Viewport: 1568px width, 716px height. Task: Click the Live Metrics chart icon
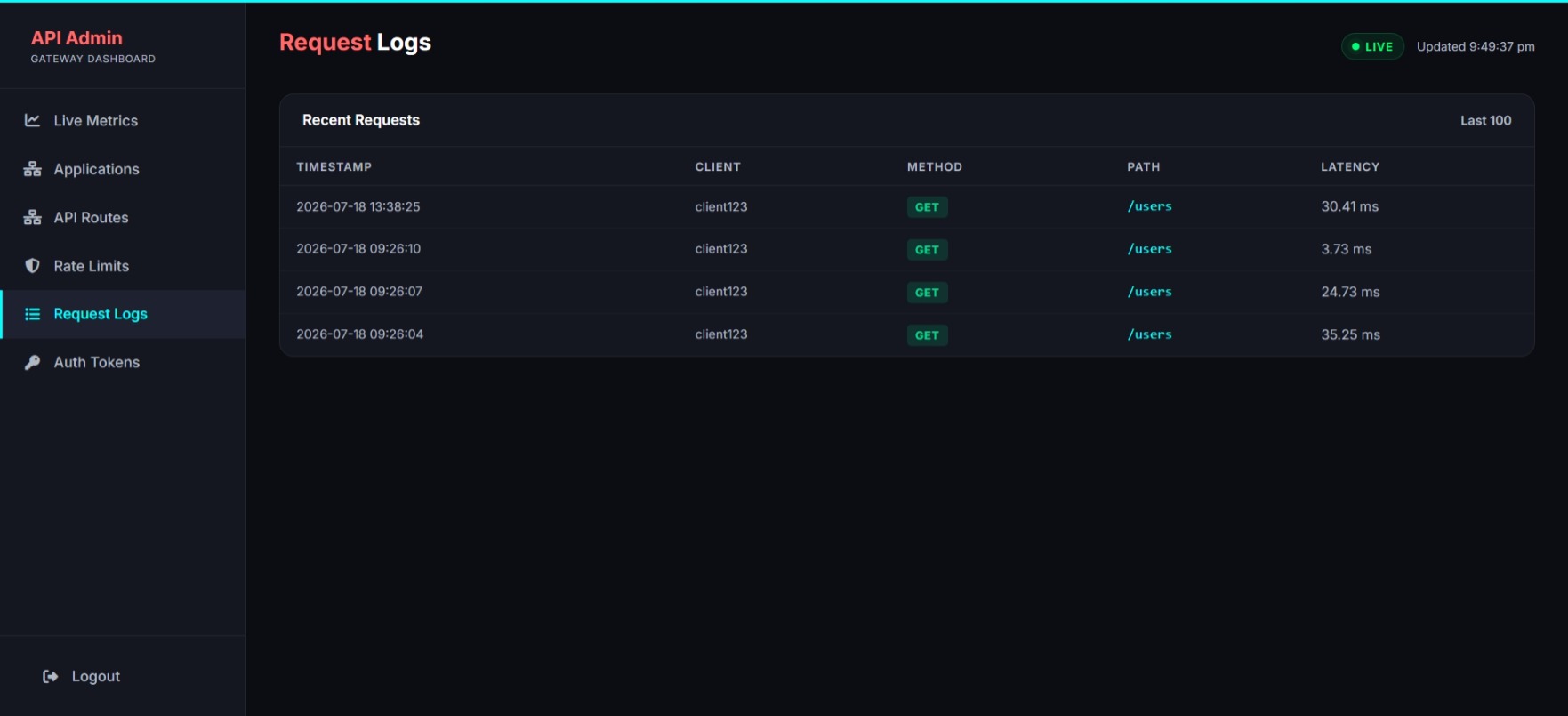(x=32, y=120)
